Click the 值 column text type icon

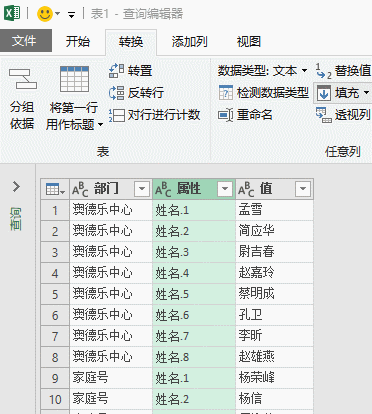pyautogui.click(x=246, y=189)
